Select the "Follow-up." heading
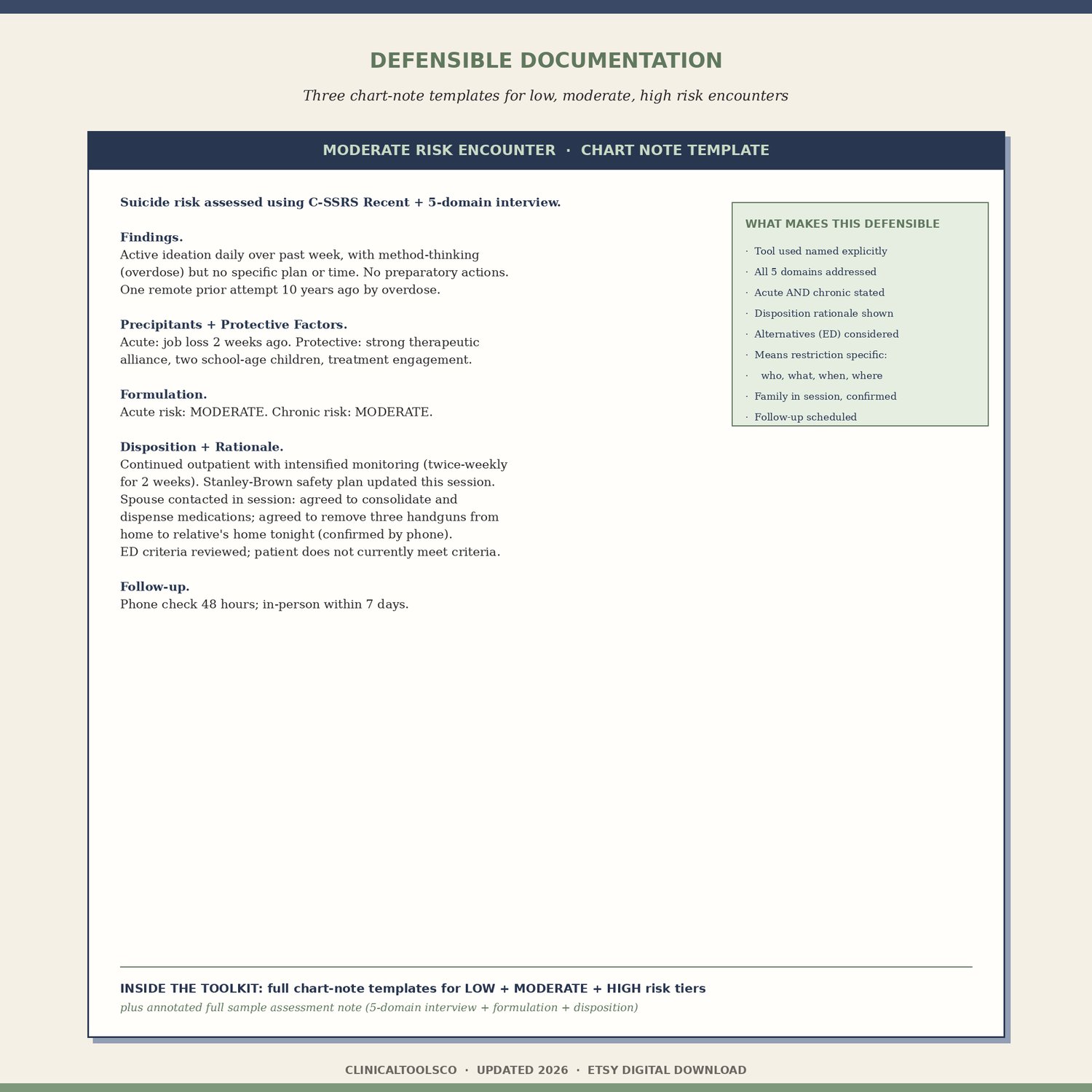The height and width of the screenshot is (1092, 1092). click(x=155, y=587)
